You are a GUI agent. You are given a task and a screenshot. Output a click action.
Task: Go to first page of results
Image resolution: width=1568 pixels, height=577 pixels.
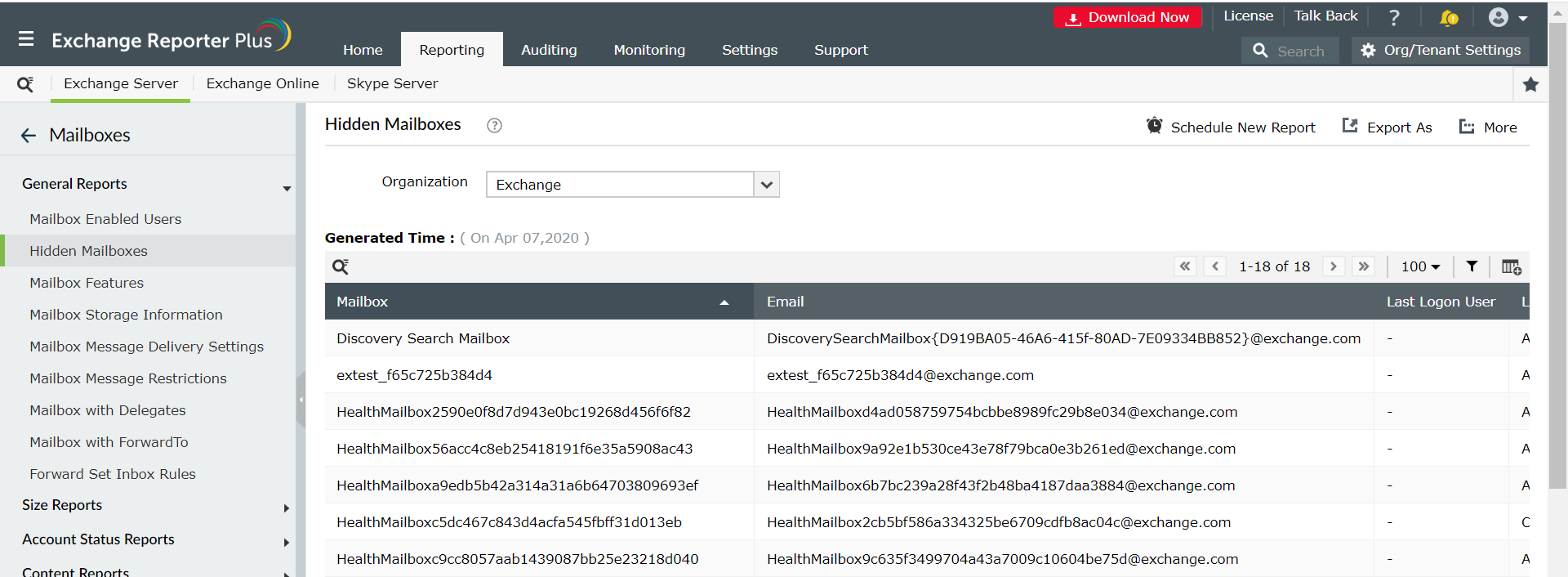pos(1185,266)
